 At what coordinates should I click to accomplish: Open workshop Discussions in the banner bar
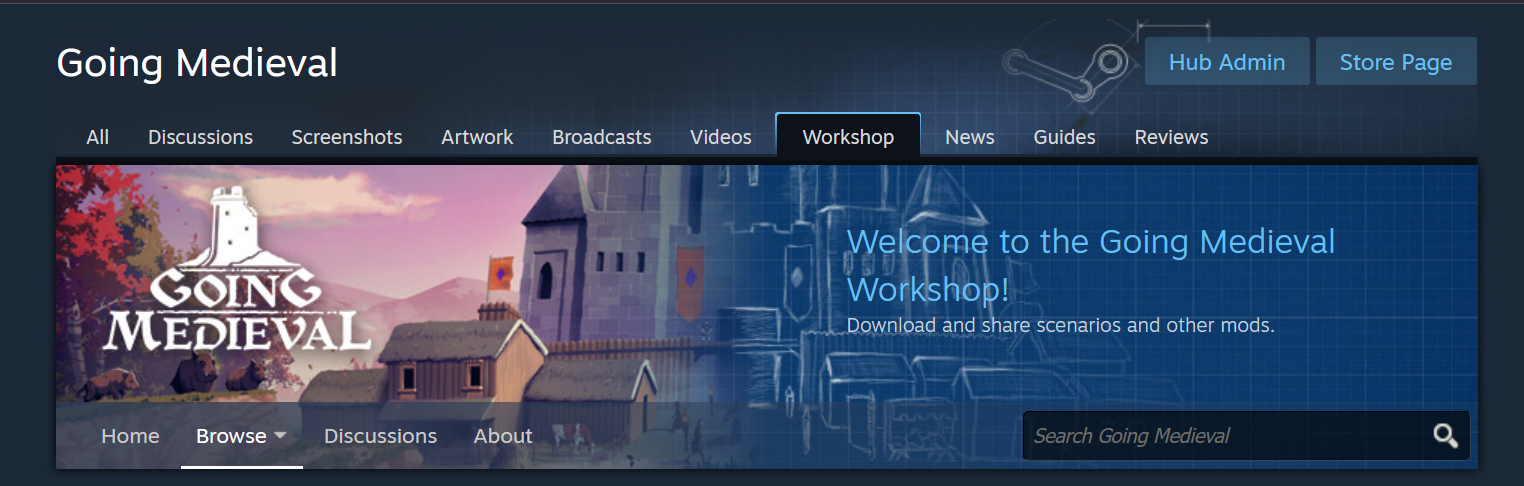tap(380, 436)
